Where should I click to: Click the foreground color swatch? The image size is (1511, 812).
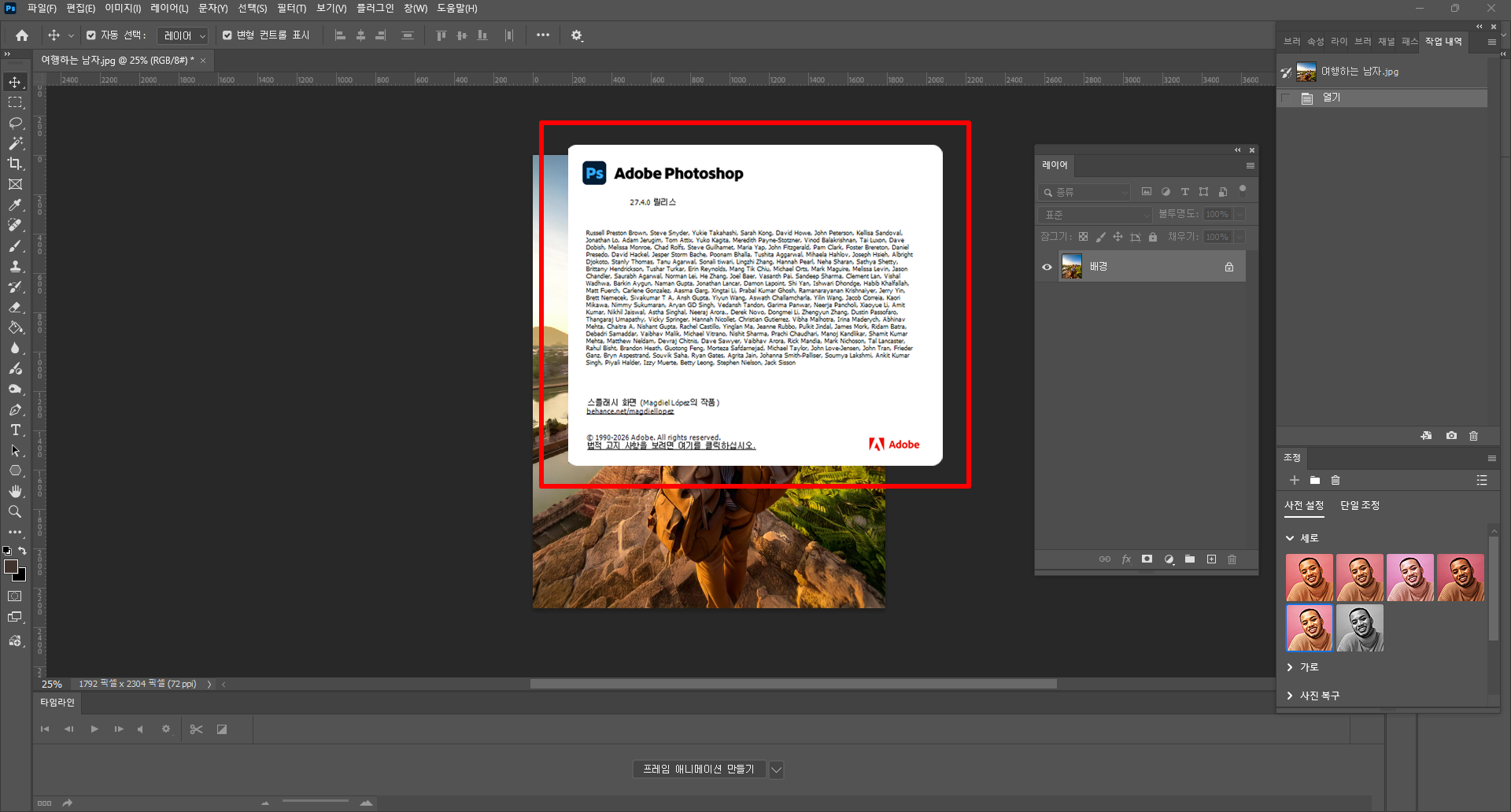click(x=11, y=567)
